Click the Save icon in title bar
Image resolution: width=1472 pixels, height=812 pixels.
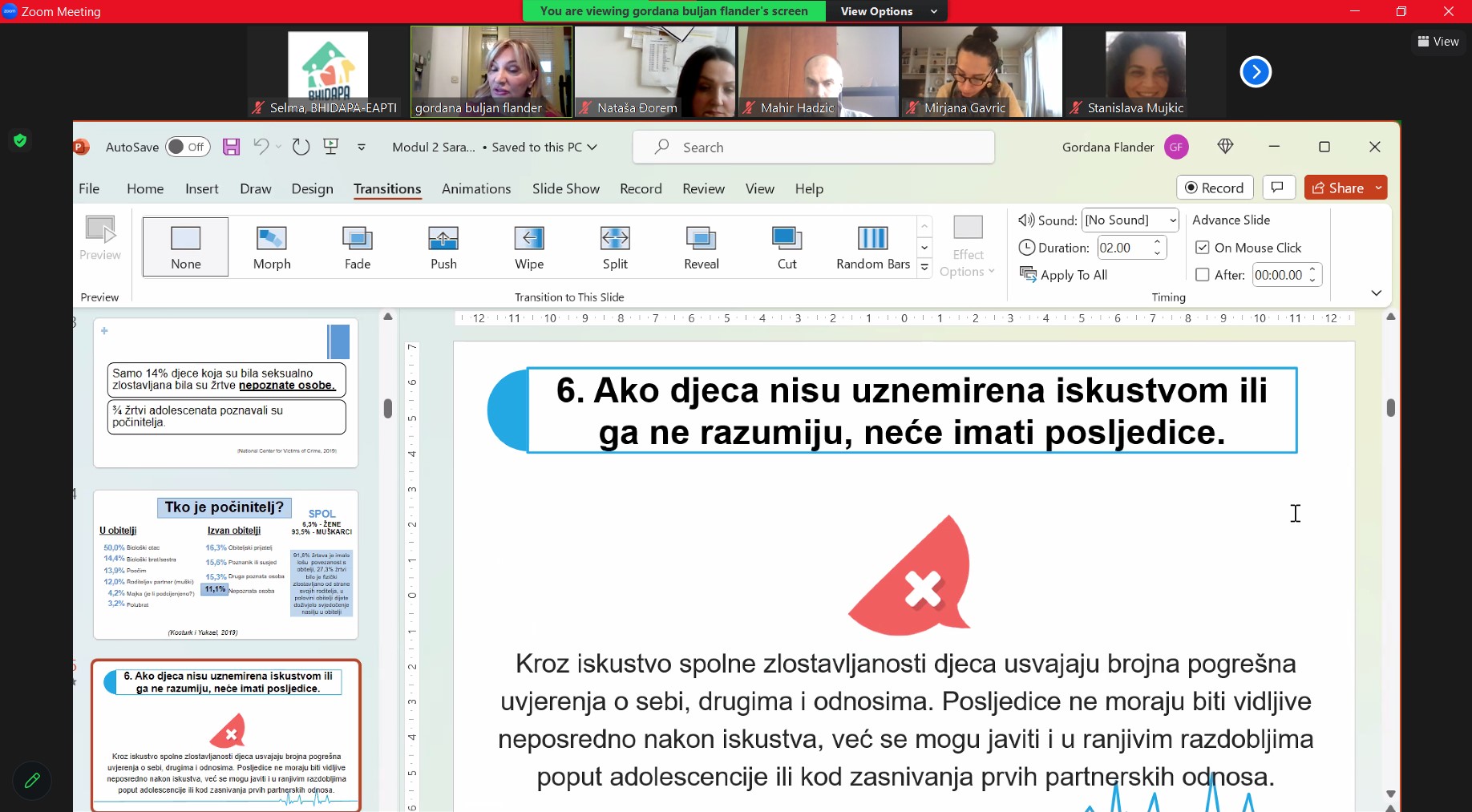232,147
